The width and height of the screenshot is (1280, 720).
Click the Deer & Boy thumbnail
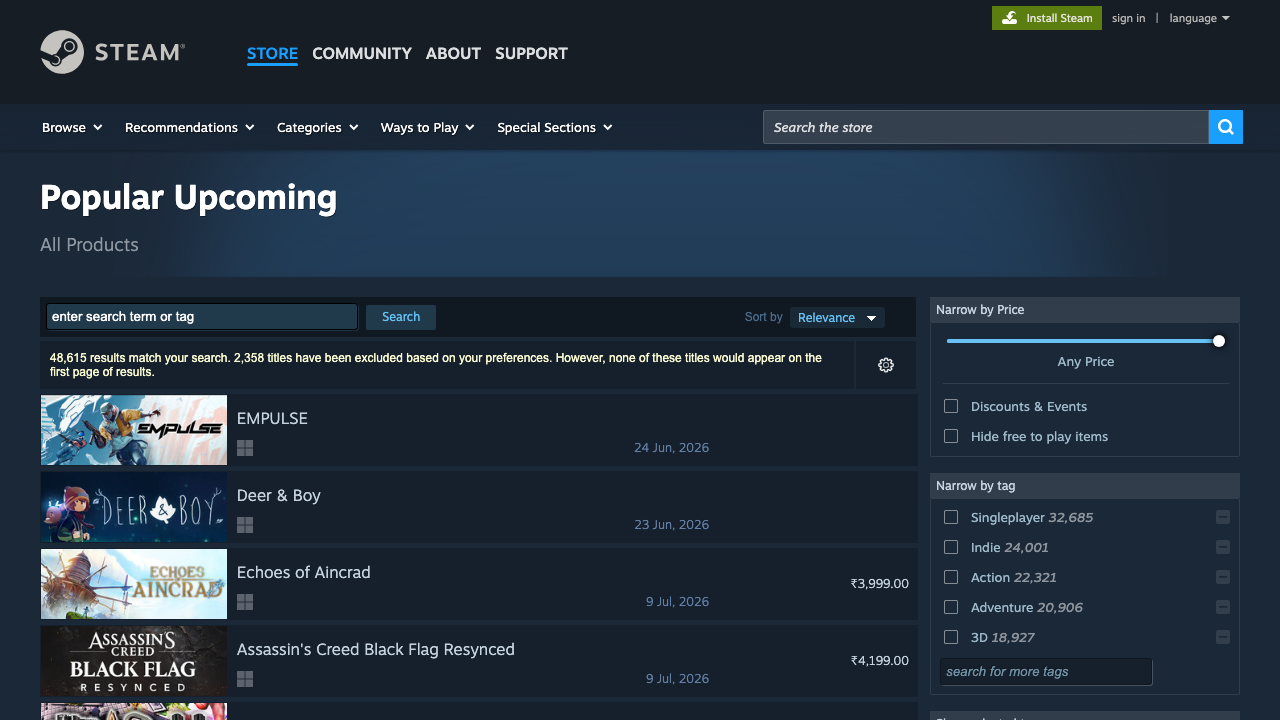pyautogui.click(x=134, y=507)
